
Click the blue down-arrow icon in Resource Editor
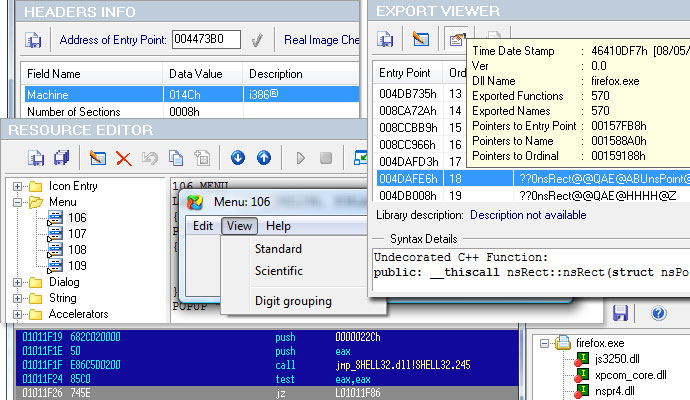237,158
